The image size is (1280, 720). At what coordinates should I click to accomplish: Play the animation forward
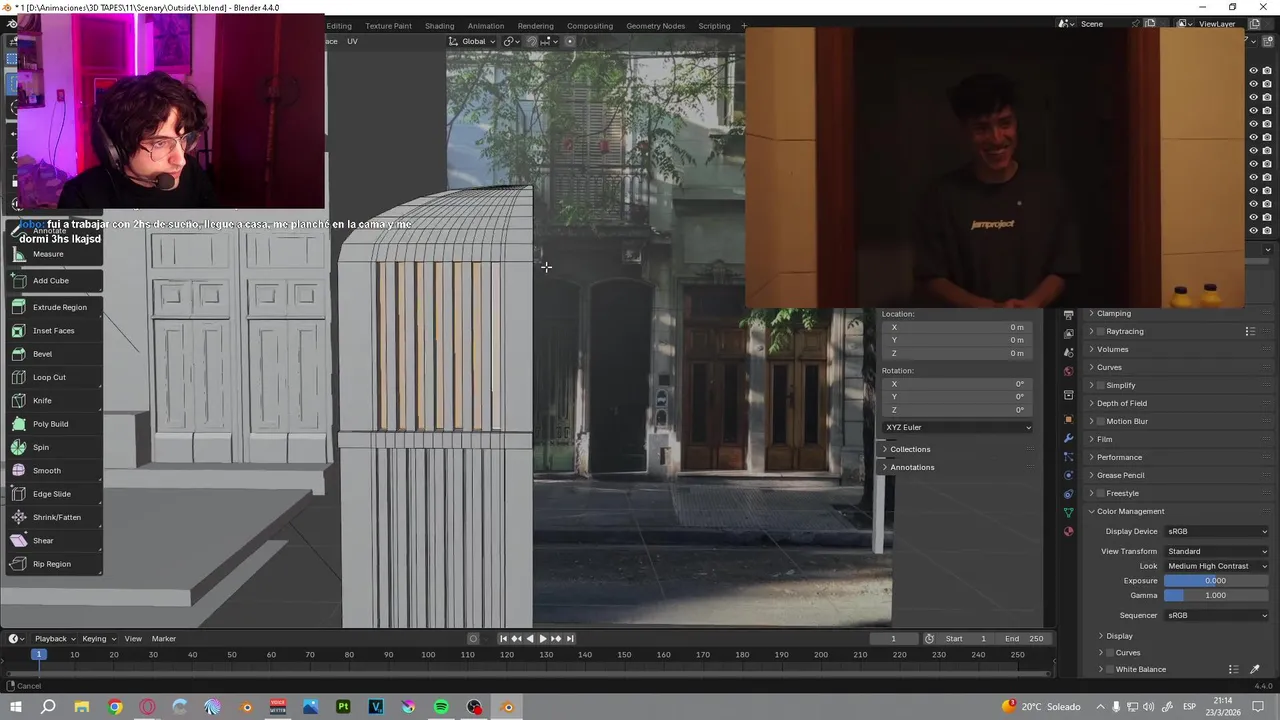click(543, 639)
